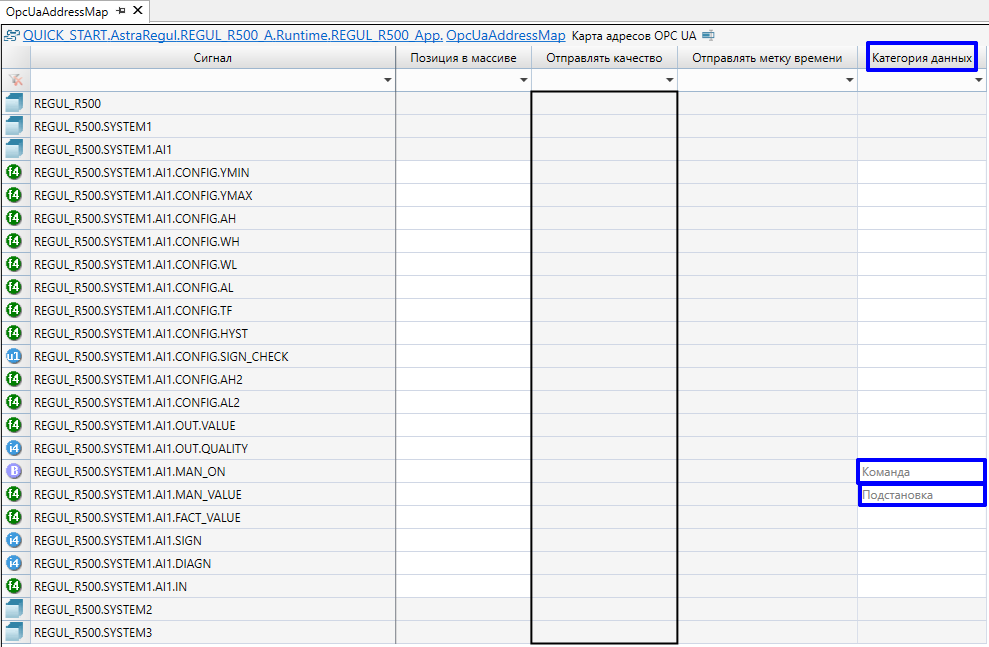The height and width of the screenshot is (647, 989).
Task: Expand the 'Категория данных' filter dropdown
Action: coord(979,81)
